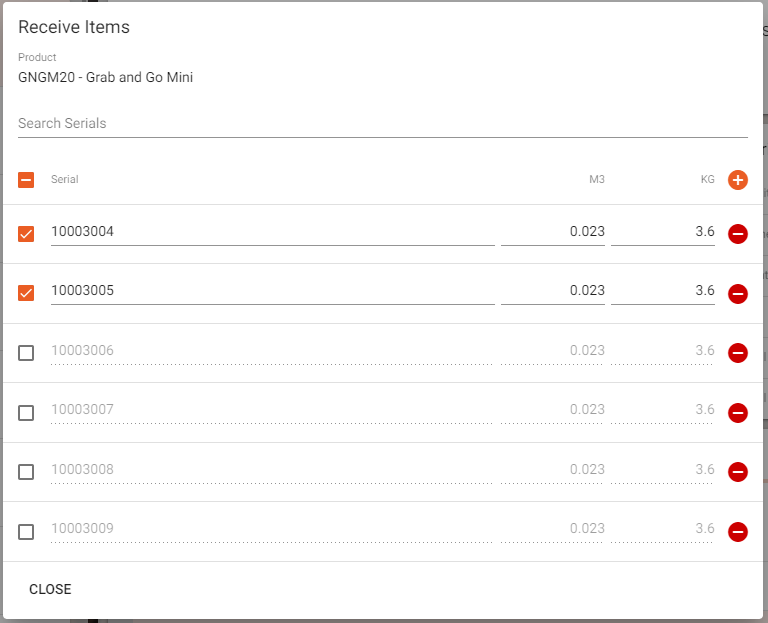This screenshot has width=768, height=623.
Task: Edit the serial number field 10003004
Action: pyautogui.click(x=272, y=232)
